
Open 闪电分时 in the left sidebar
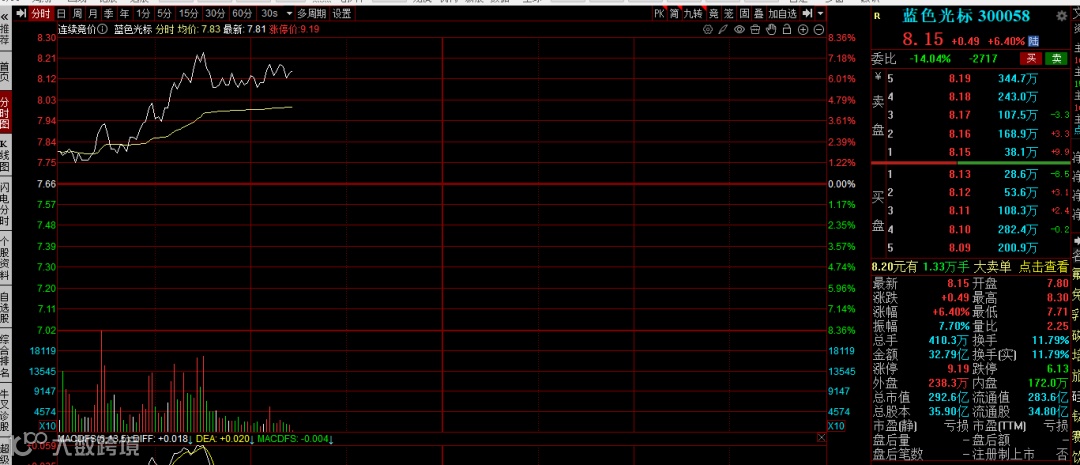tap(5, 205)
